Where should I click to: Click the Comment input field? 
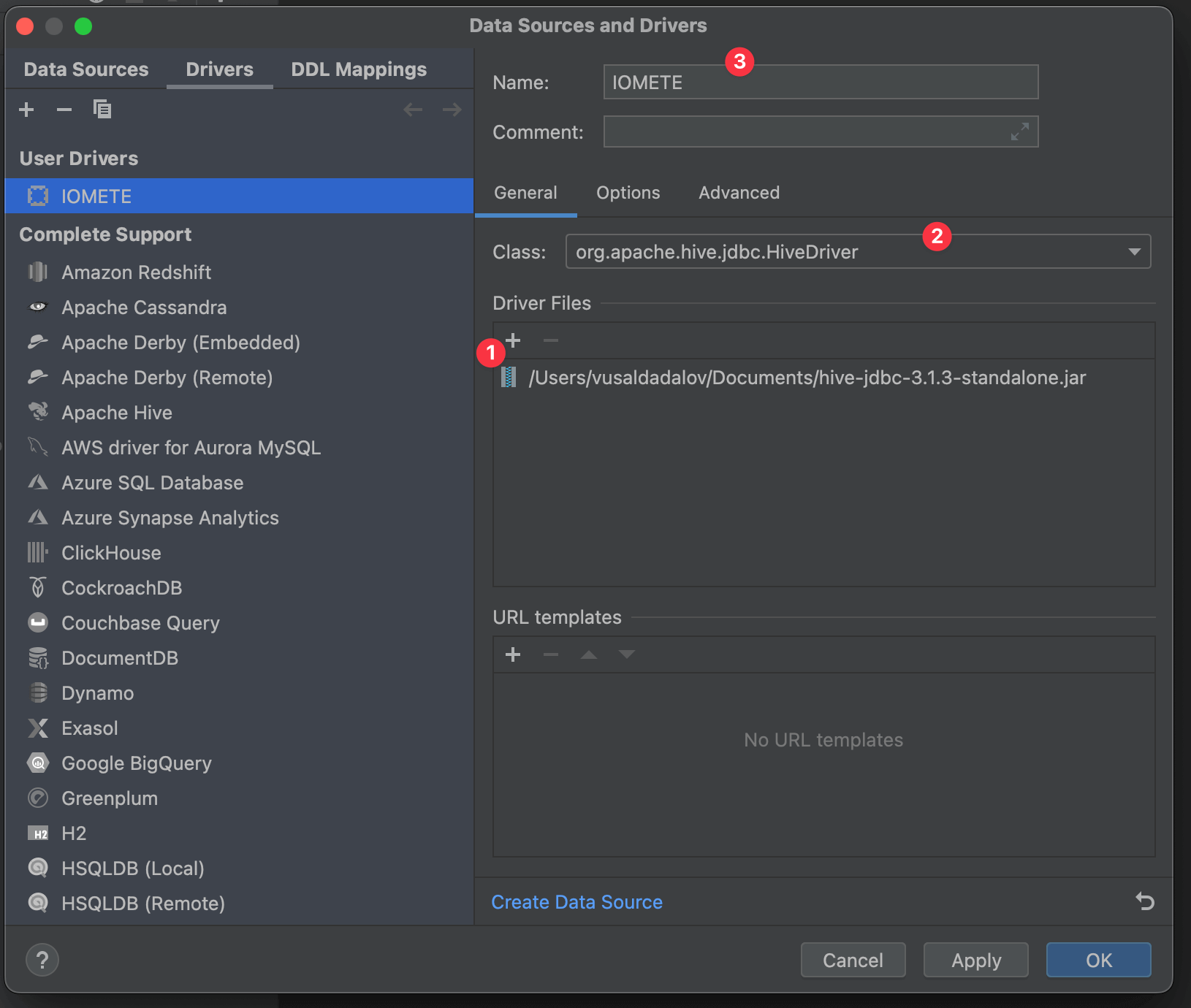click(x=821, y=131)
